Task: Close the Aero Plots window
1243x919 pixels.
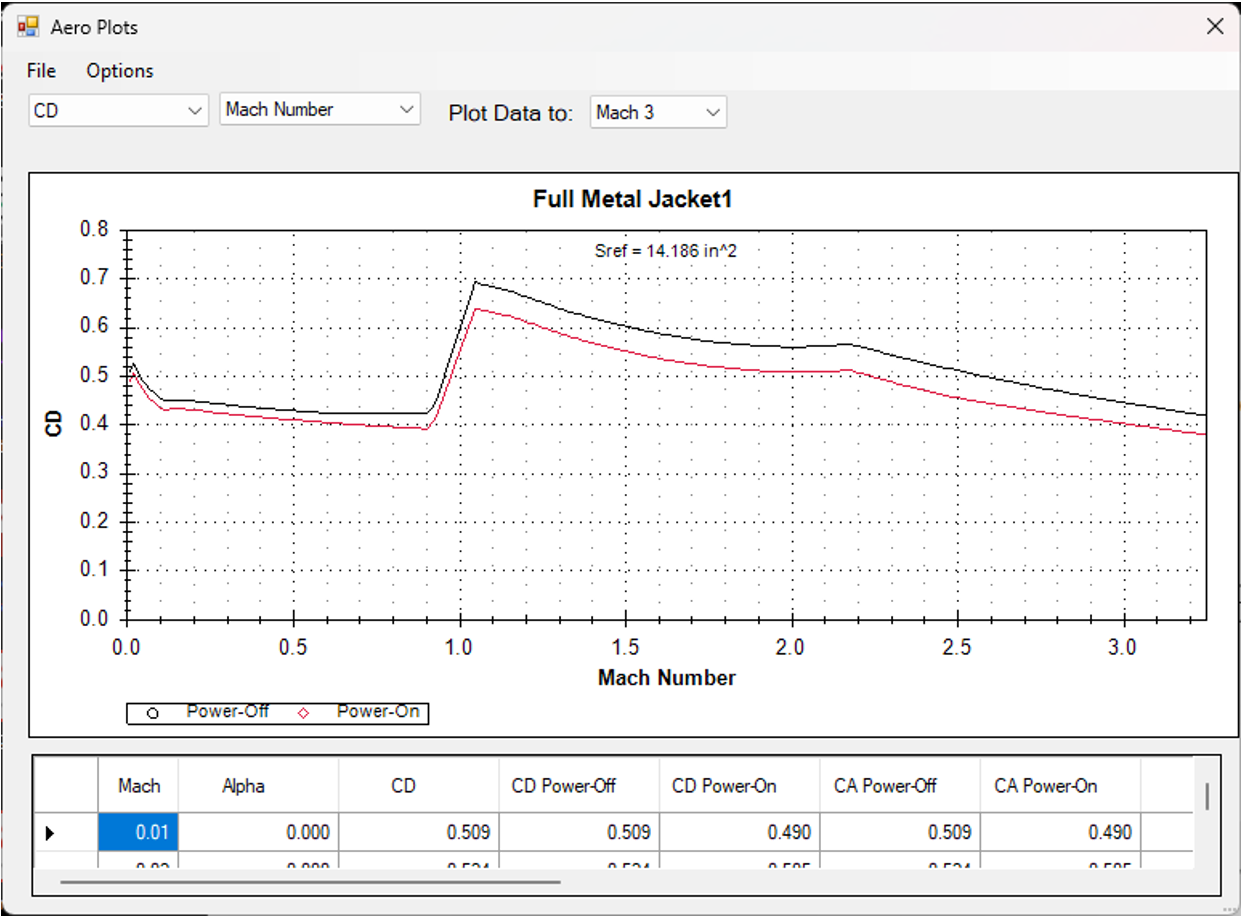Action: [x=1215, y=27]
